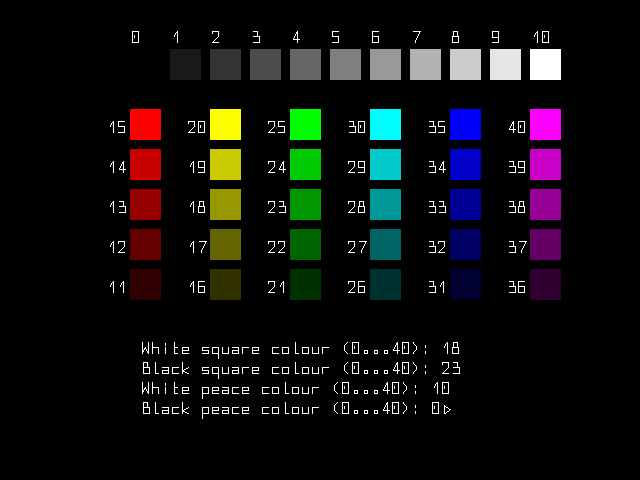Click the White square colour value 18
Image resolution: width=640 pixels, height=480 pixels.
(x=450, y=349)
